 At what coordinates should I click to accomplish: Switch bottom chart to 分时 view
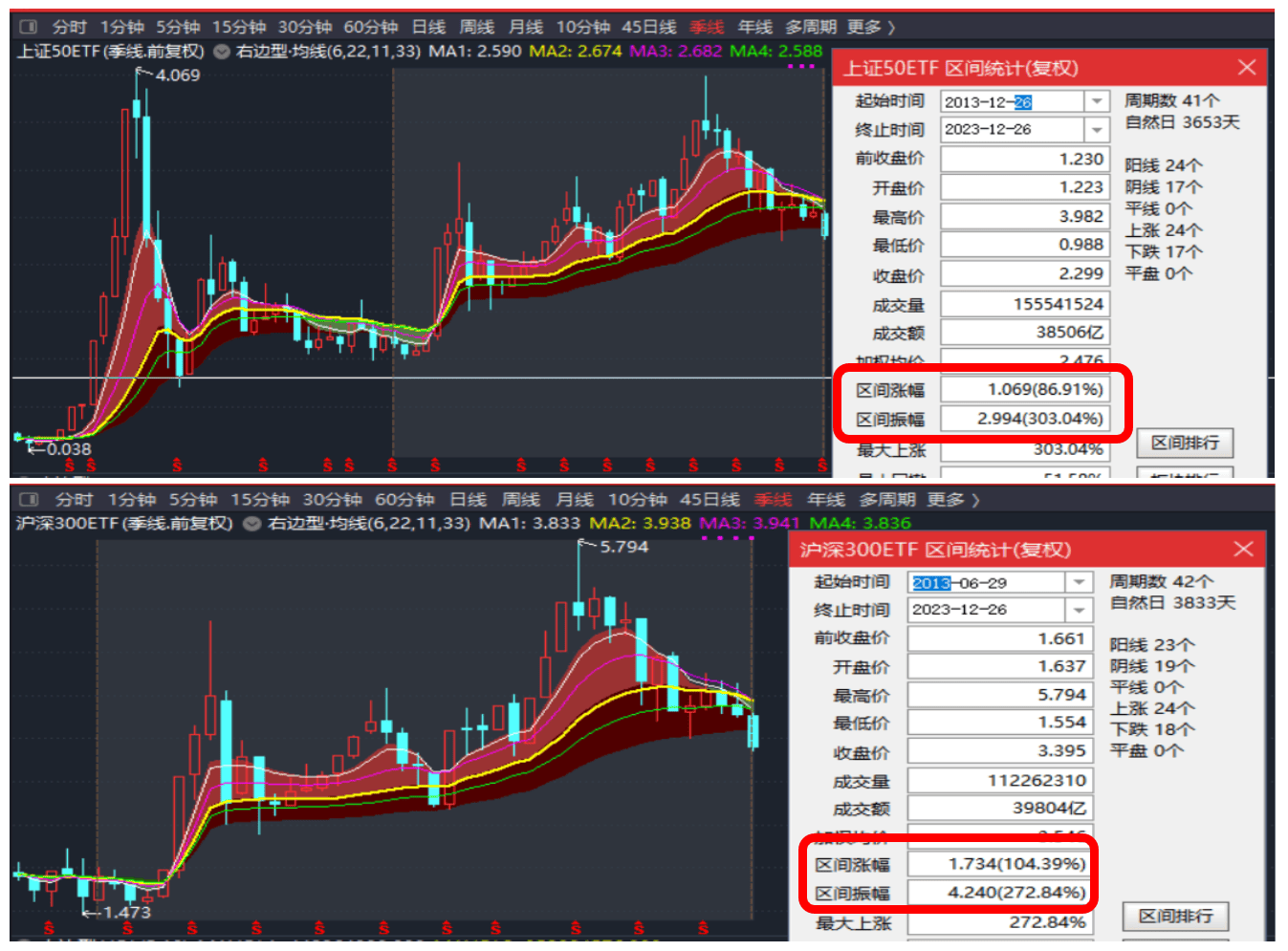(x=74, y=499)
